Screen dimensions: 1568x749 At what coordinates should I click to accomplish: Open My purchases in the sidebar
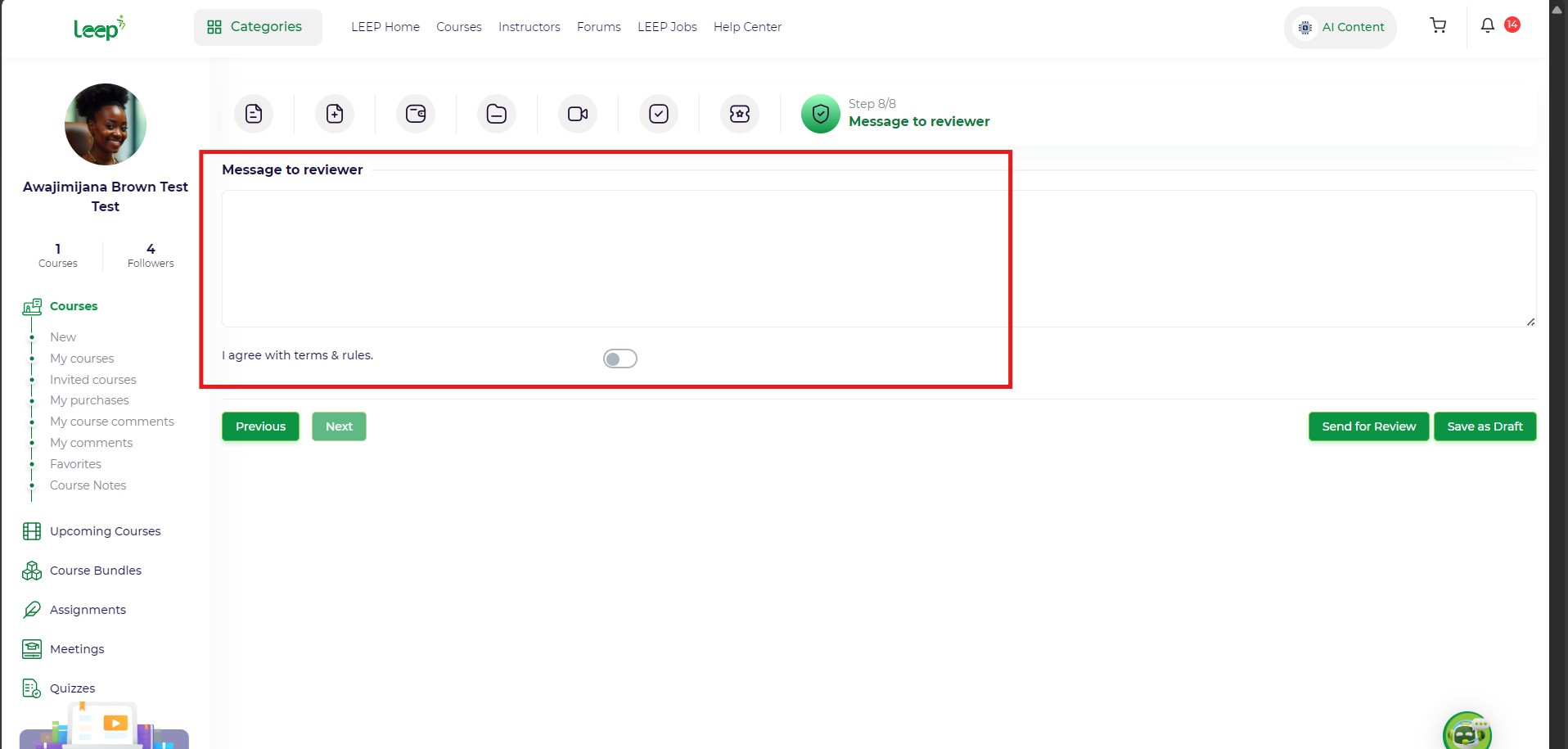click(89, 400)
